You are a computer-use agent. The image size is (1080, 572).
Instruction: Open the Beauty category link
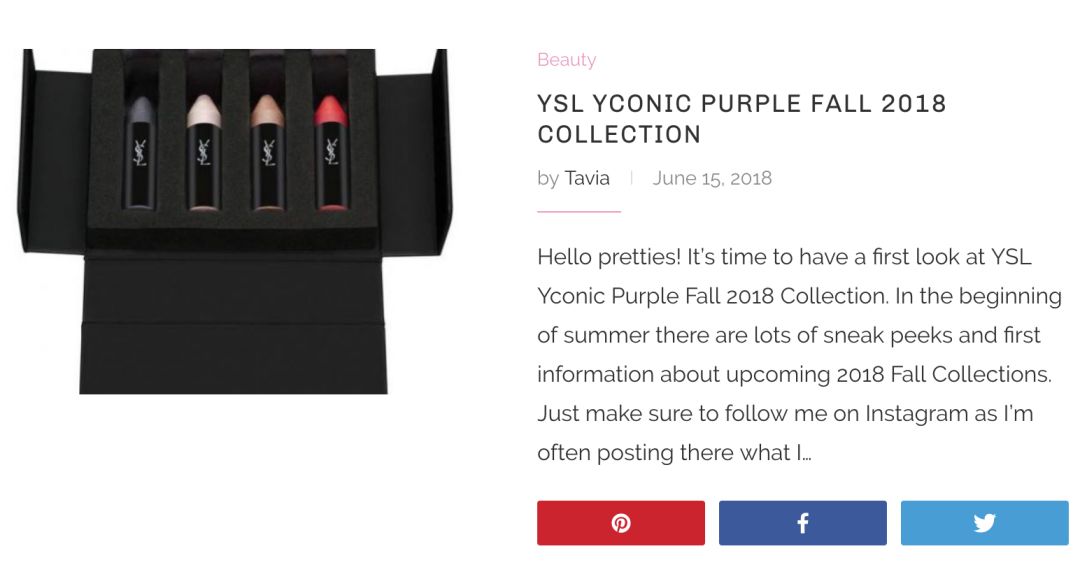click(x=566, y=60)
